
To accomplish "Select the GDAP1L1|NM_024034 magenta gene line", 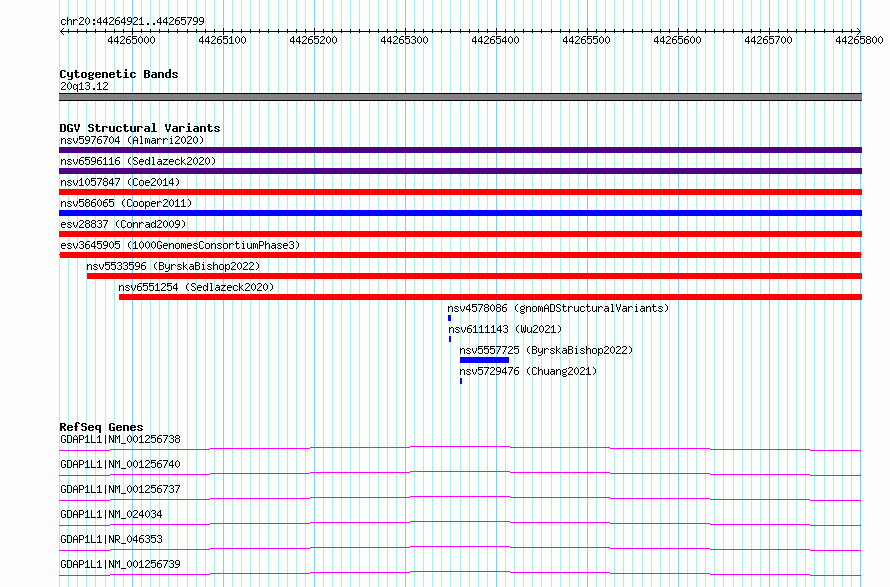I will (460, 523).
